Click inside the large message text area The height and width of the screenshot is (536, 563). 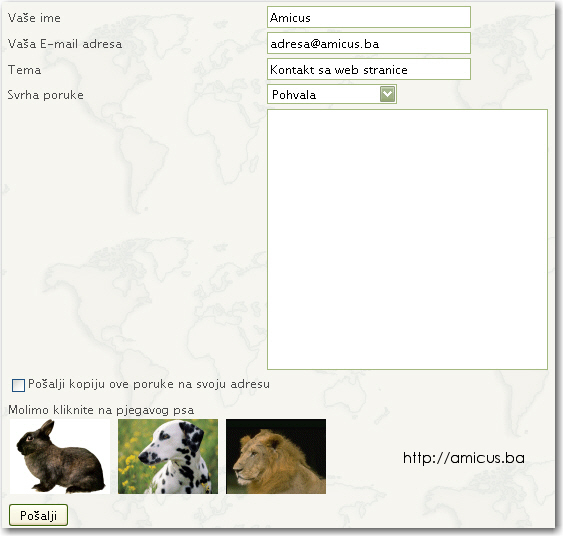(x=407, y=239)
